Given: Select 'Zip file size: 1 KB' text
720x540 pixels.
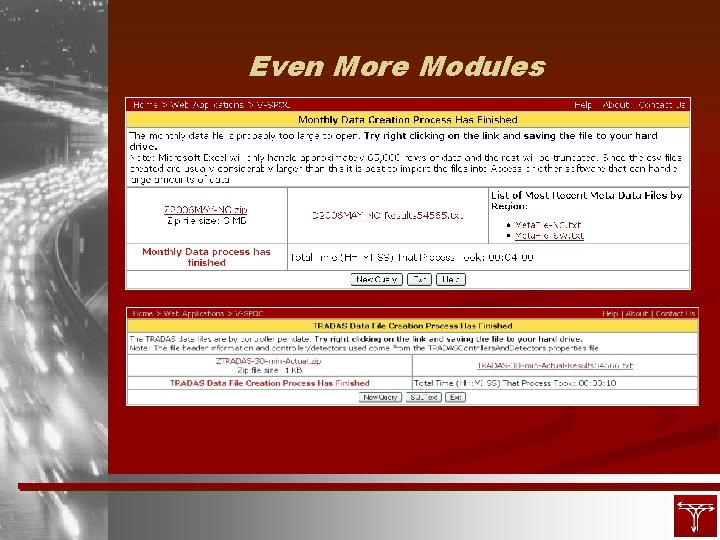Looking at the screenshot, I should [x=270, y=370].
